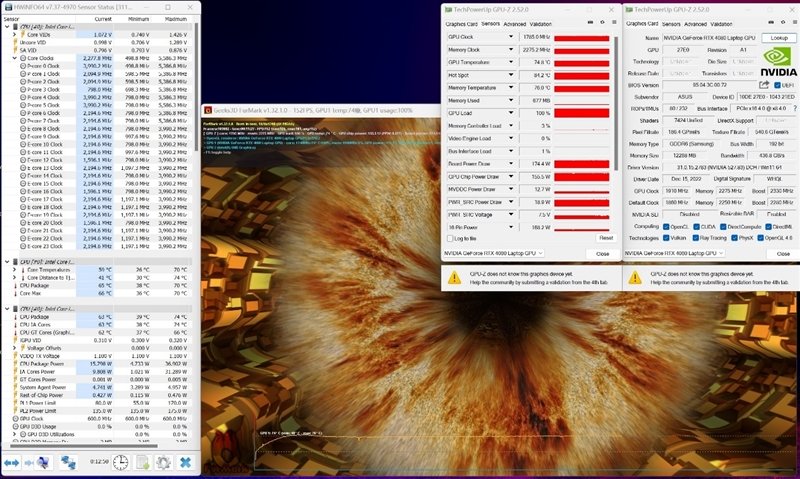Switch to Graphics Card tab in Sensors window
This screenshot has width=800, height=479.
461,24
